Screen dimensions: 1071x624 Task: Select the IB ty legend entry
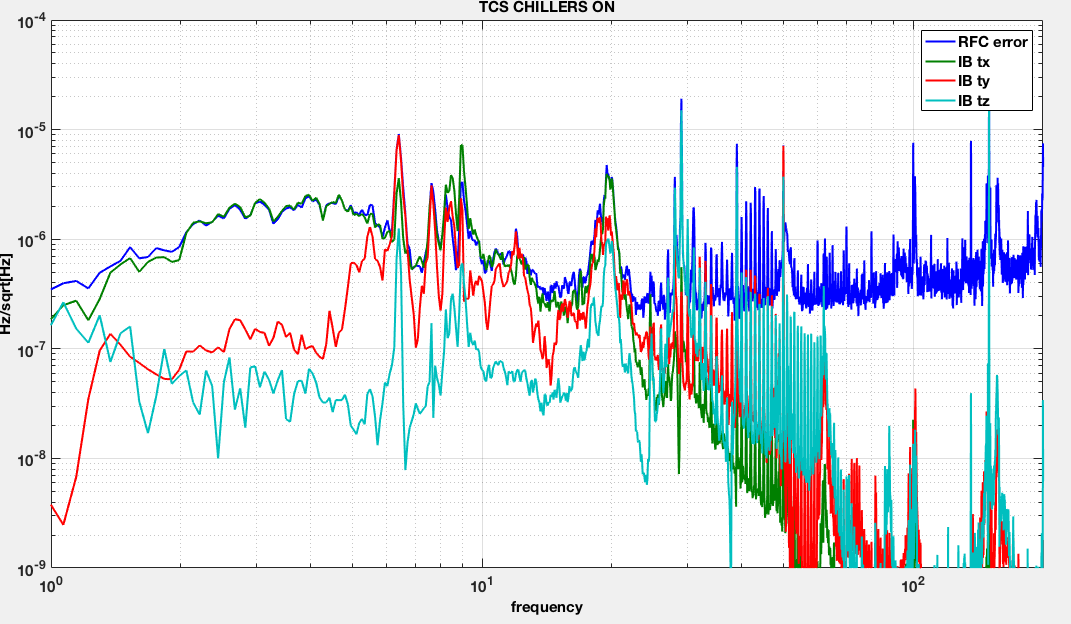pos(958,81)
